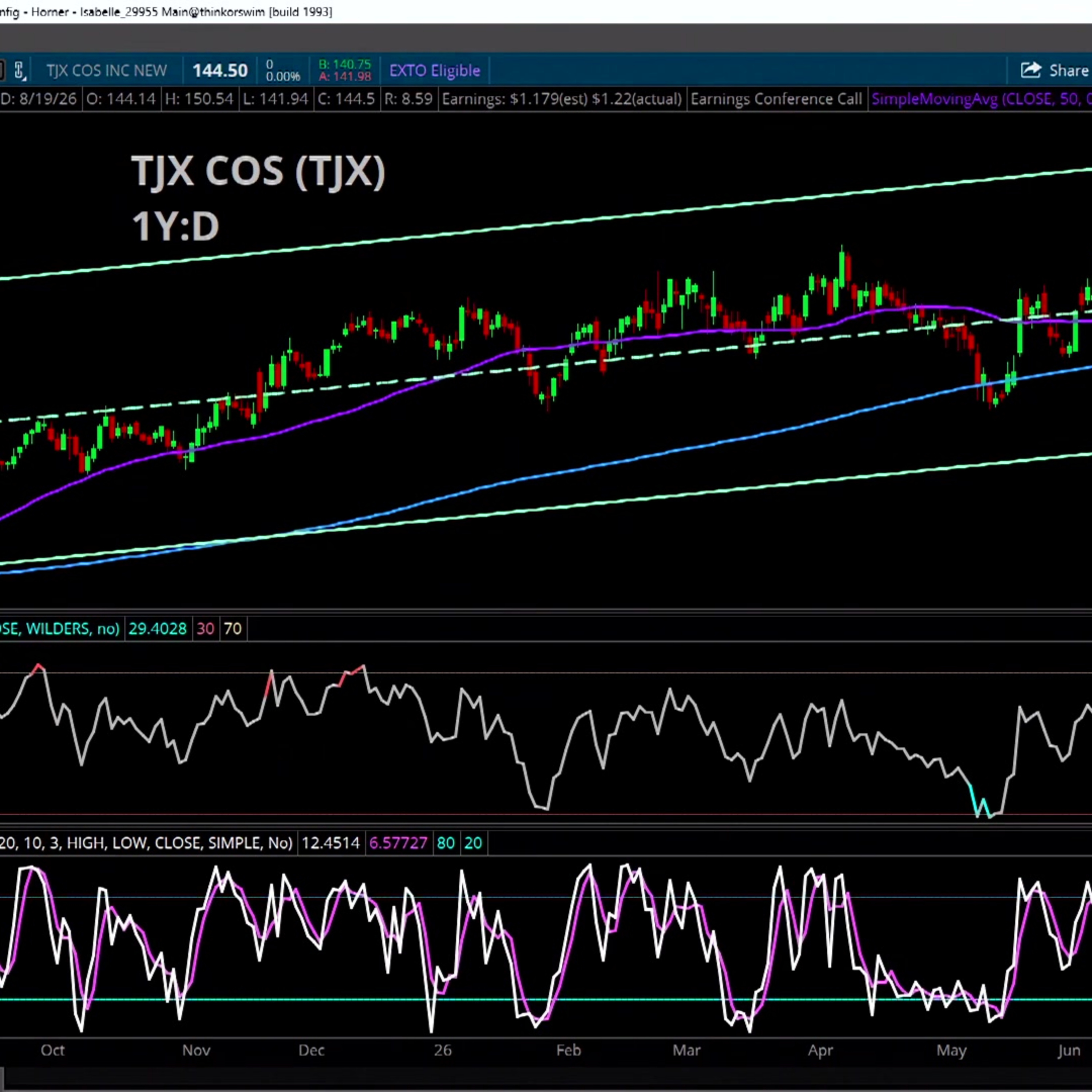Select the SimpleMovingAvg study label
Viewport: 1092px width, 1092px height.
pyautogui.click(x=981, y=99)
